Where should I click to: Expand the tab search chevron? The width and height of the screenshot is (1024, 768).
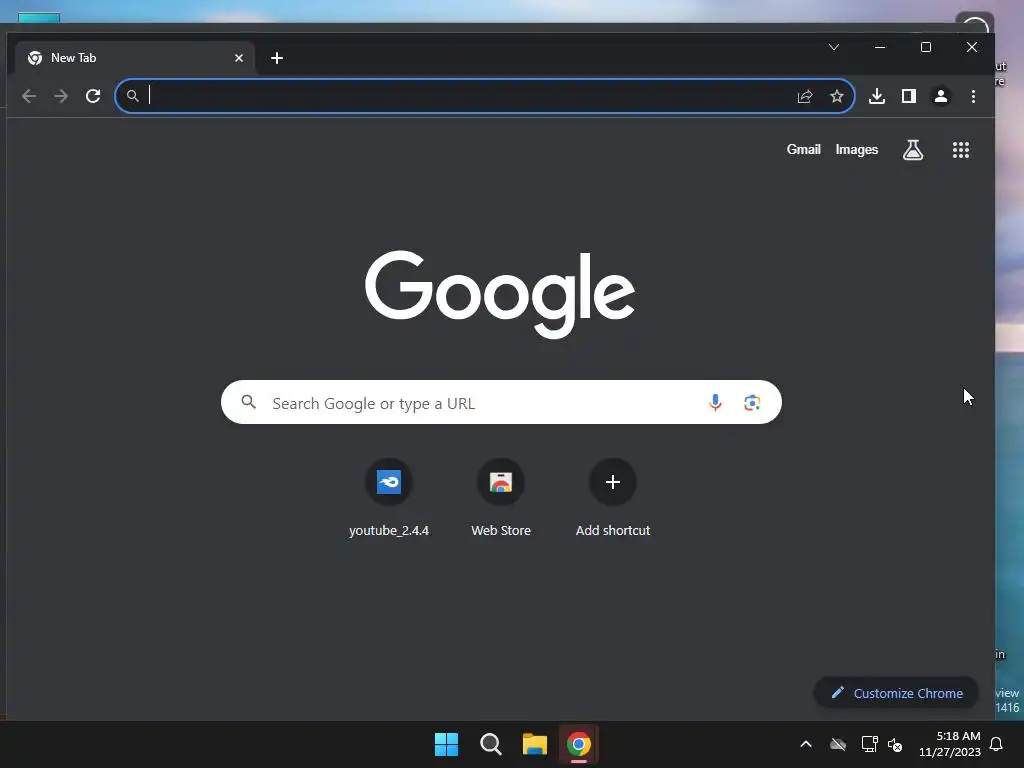833,47
